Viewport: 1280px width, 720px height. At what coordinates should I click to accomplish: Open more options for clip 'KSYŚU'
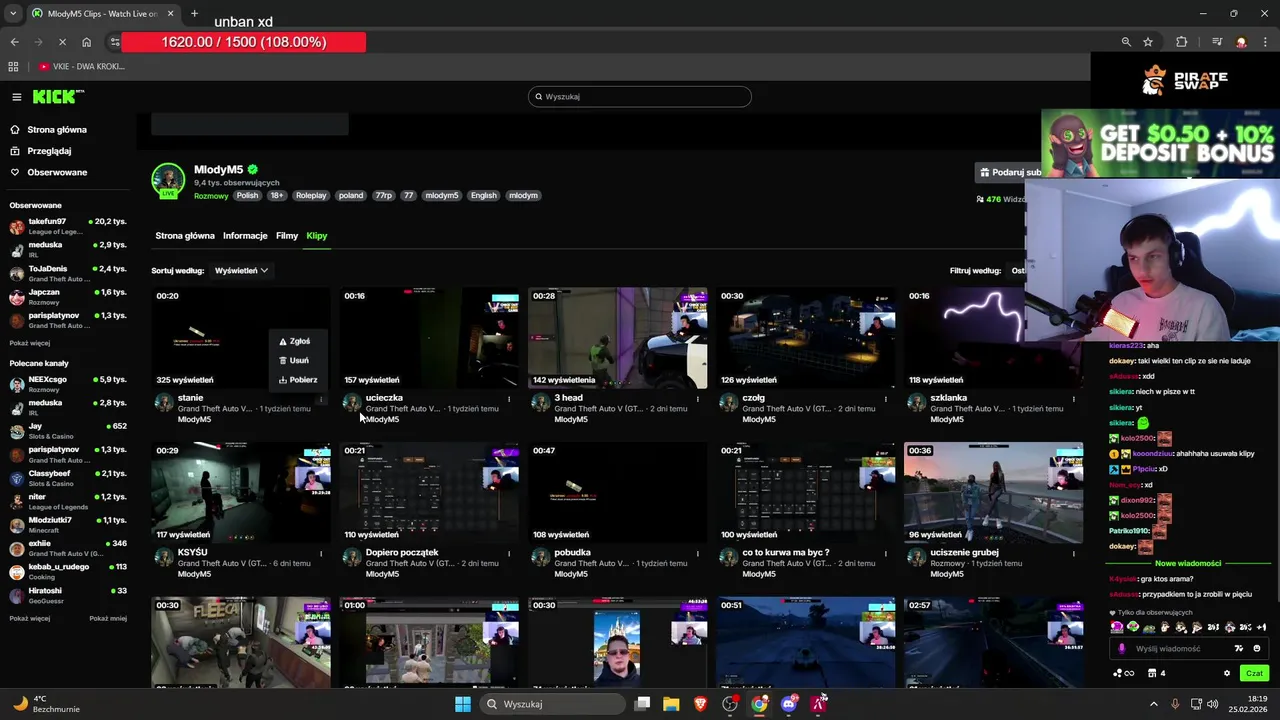[321, 553]
